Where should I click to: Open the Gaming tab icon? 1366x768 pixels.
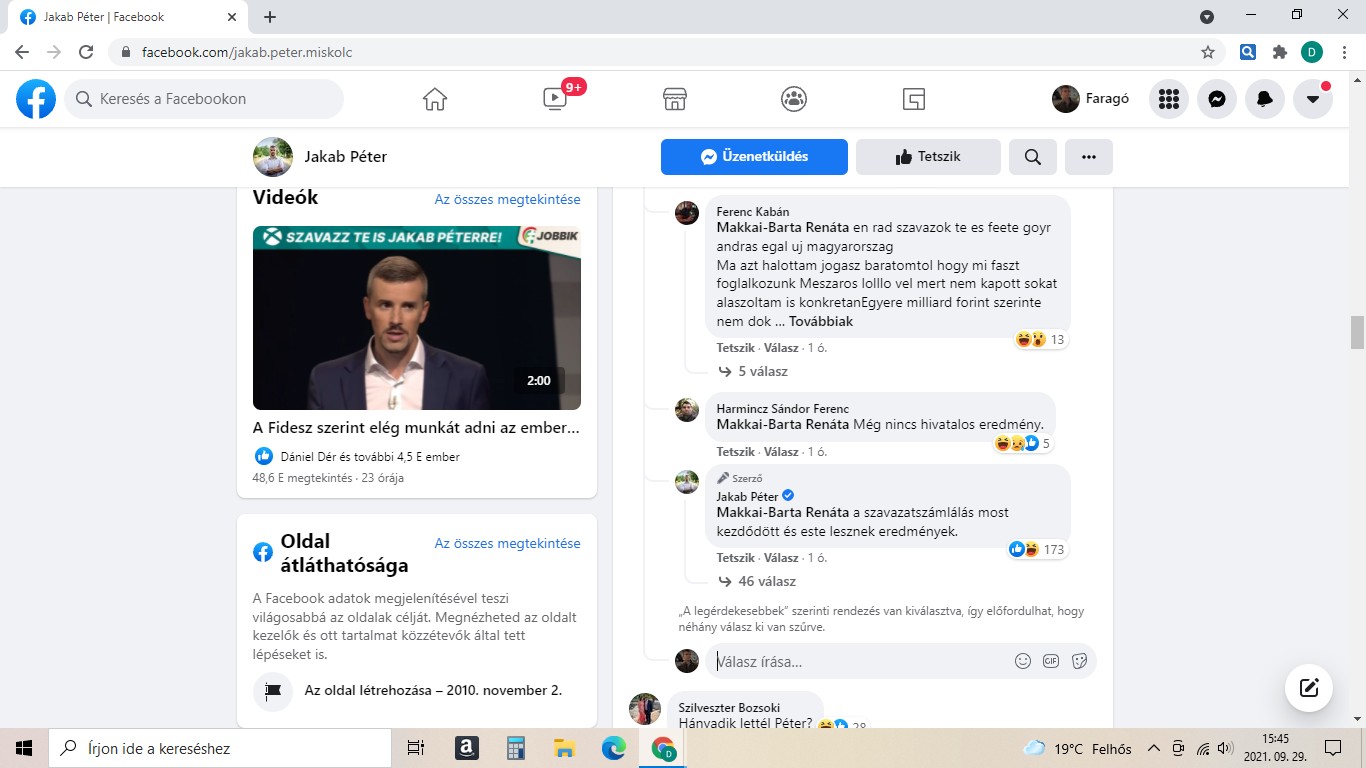913,99
